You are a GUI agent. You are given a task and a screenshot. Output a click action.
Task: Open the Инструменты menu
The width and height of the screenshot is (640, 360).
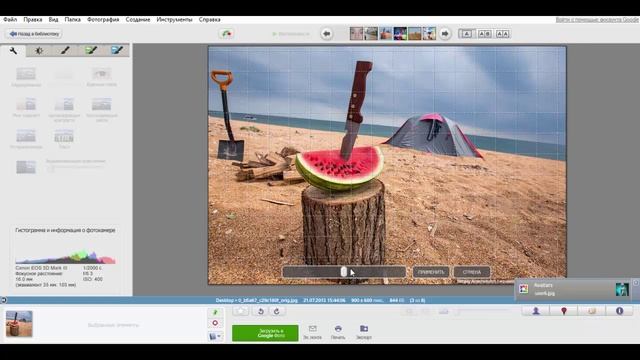tap(174, 20)
